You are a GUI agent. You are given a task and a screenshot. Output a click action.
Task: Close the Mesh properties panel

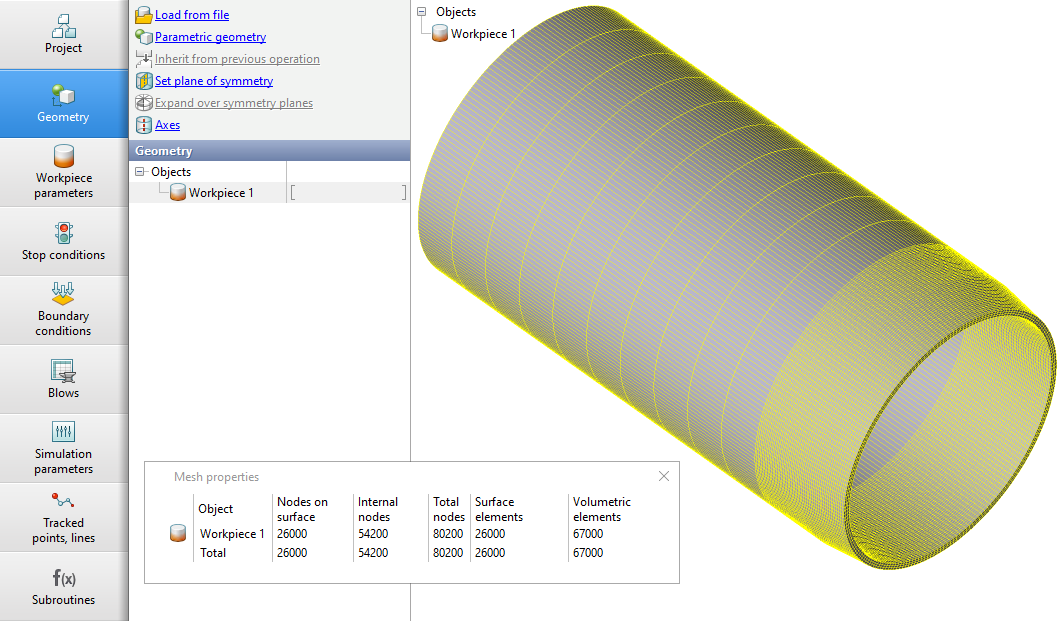pyautogui.click(x=663, y=476)
